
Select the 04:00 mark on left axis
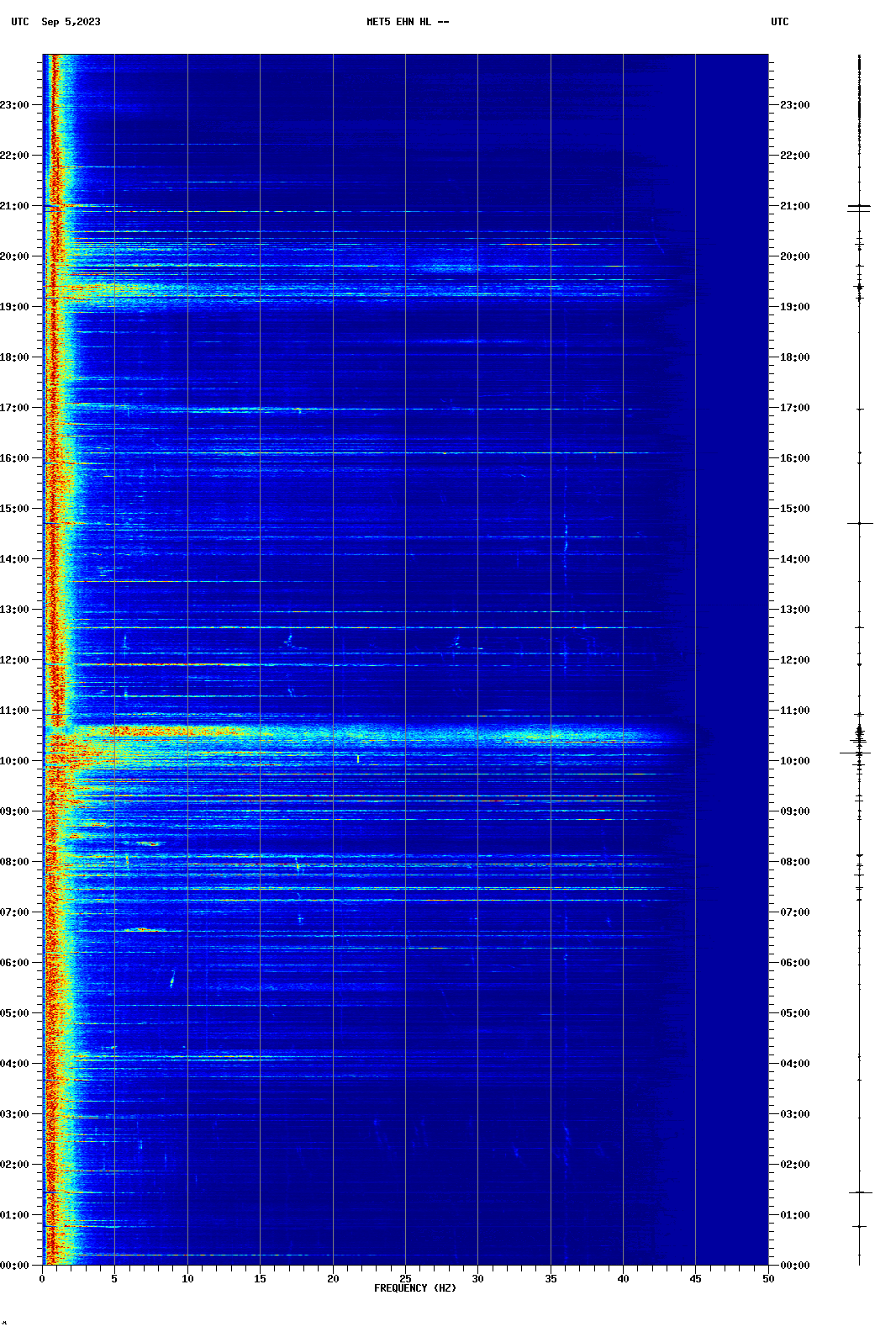click(15, 1064)
